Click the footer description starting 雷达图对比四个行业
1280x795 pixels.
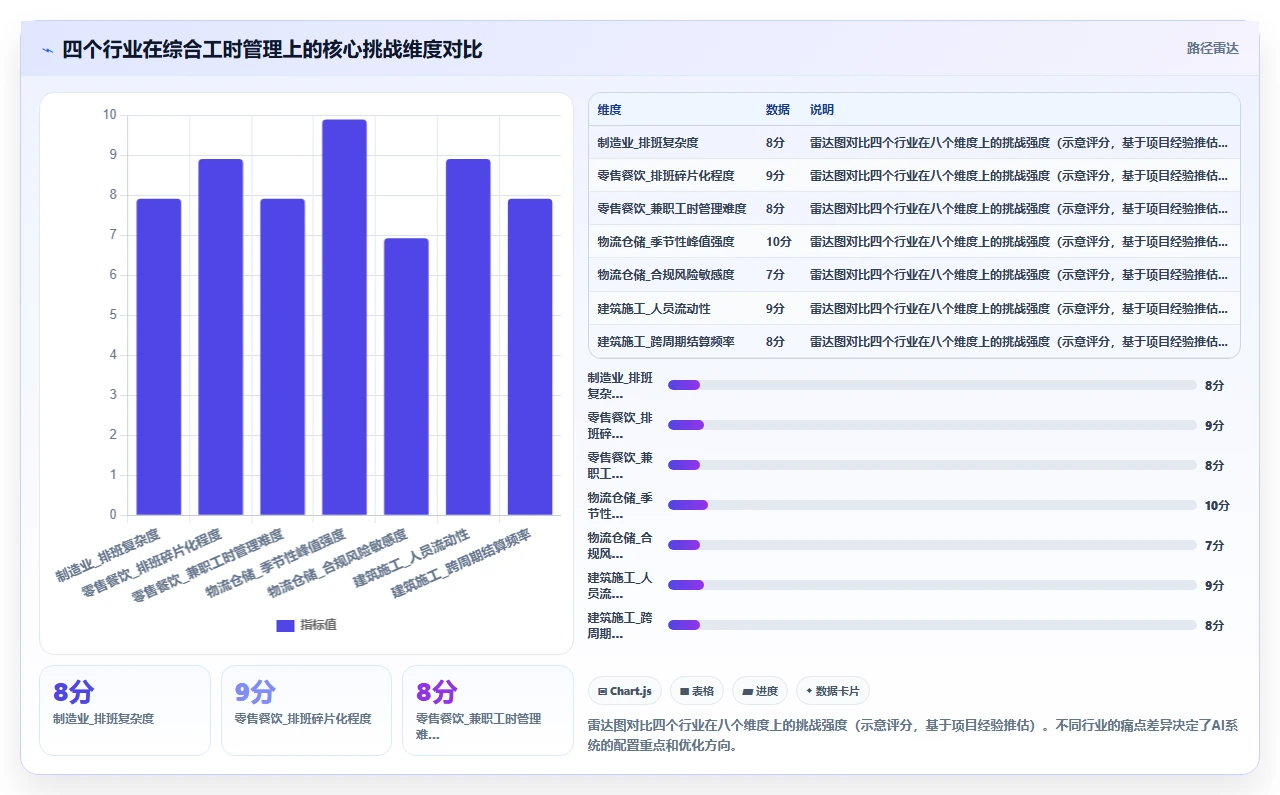click(x=913, y=735)
